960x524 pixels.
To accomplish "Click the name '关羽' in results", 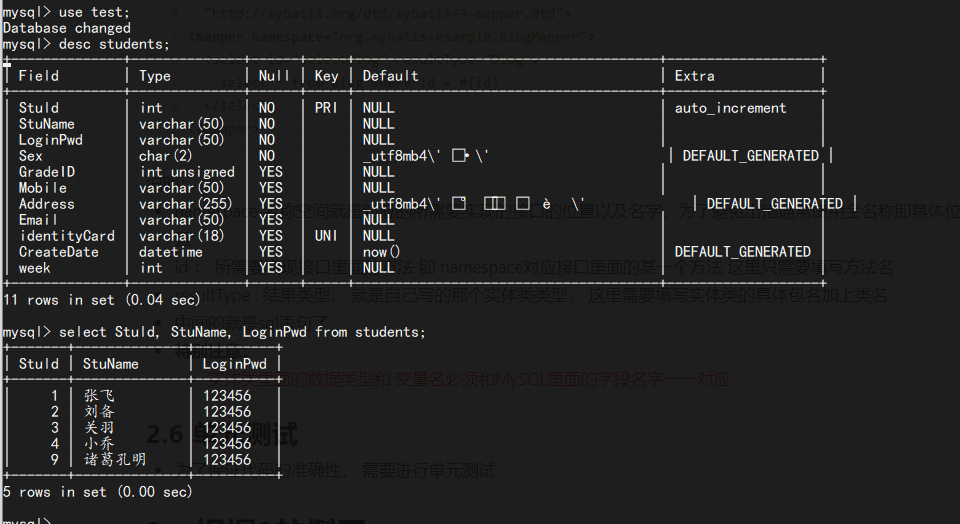I will pyautogui.click(x=99, y=427).
